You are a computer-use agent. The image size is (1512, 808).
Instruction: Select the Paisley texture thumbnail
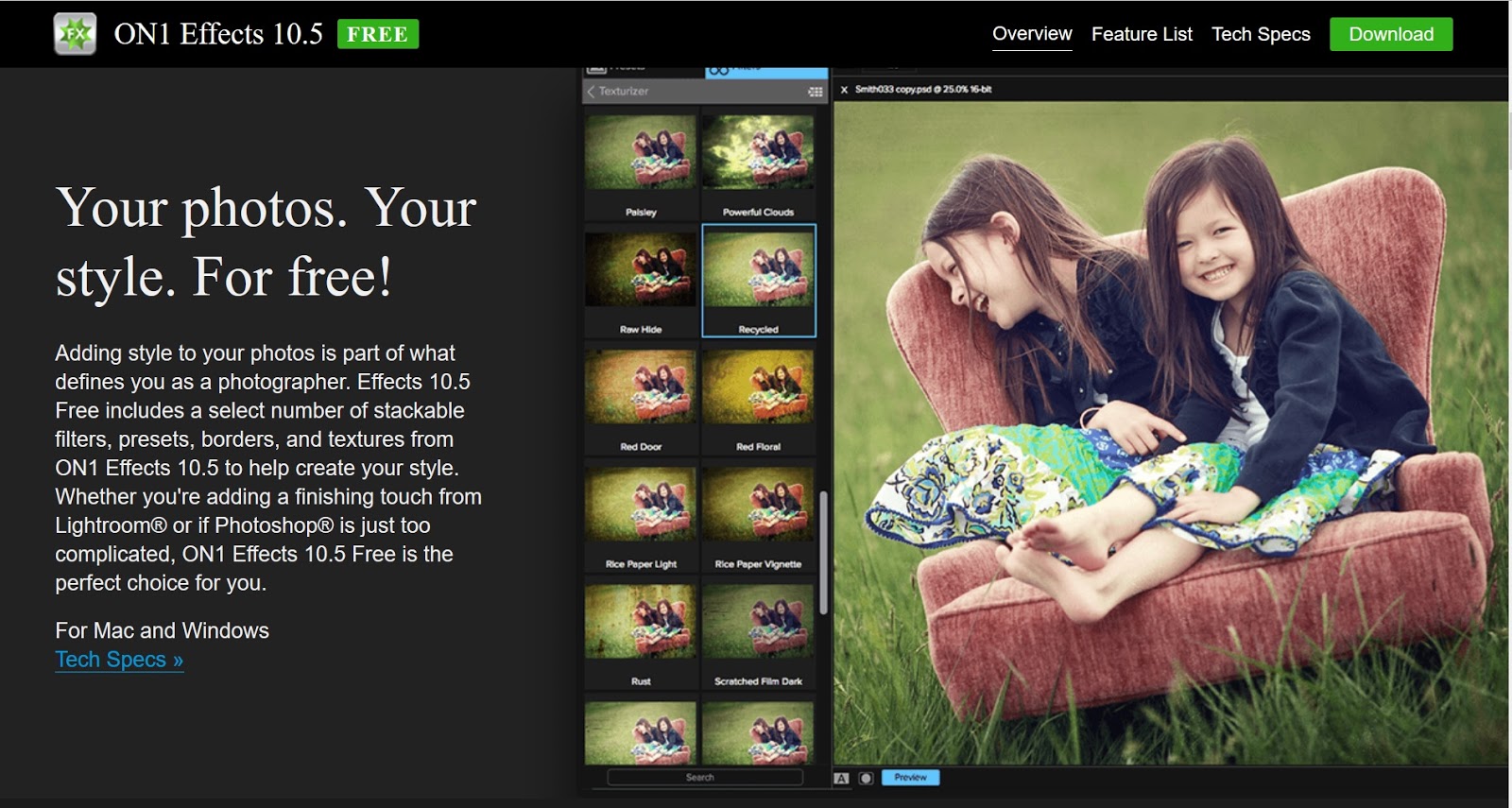(641, 151)
